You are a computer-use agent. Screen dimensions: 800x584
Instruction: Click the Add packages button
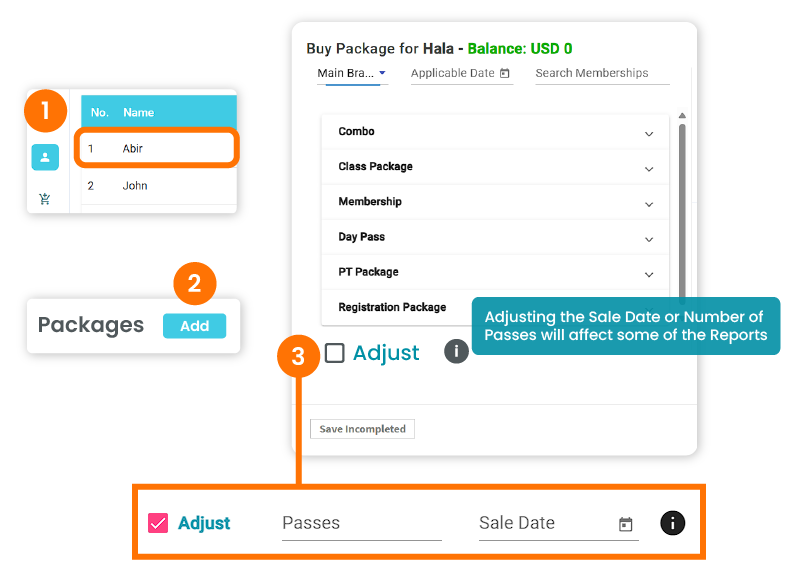pyautogui.click(x=194, y=326)
